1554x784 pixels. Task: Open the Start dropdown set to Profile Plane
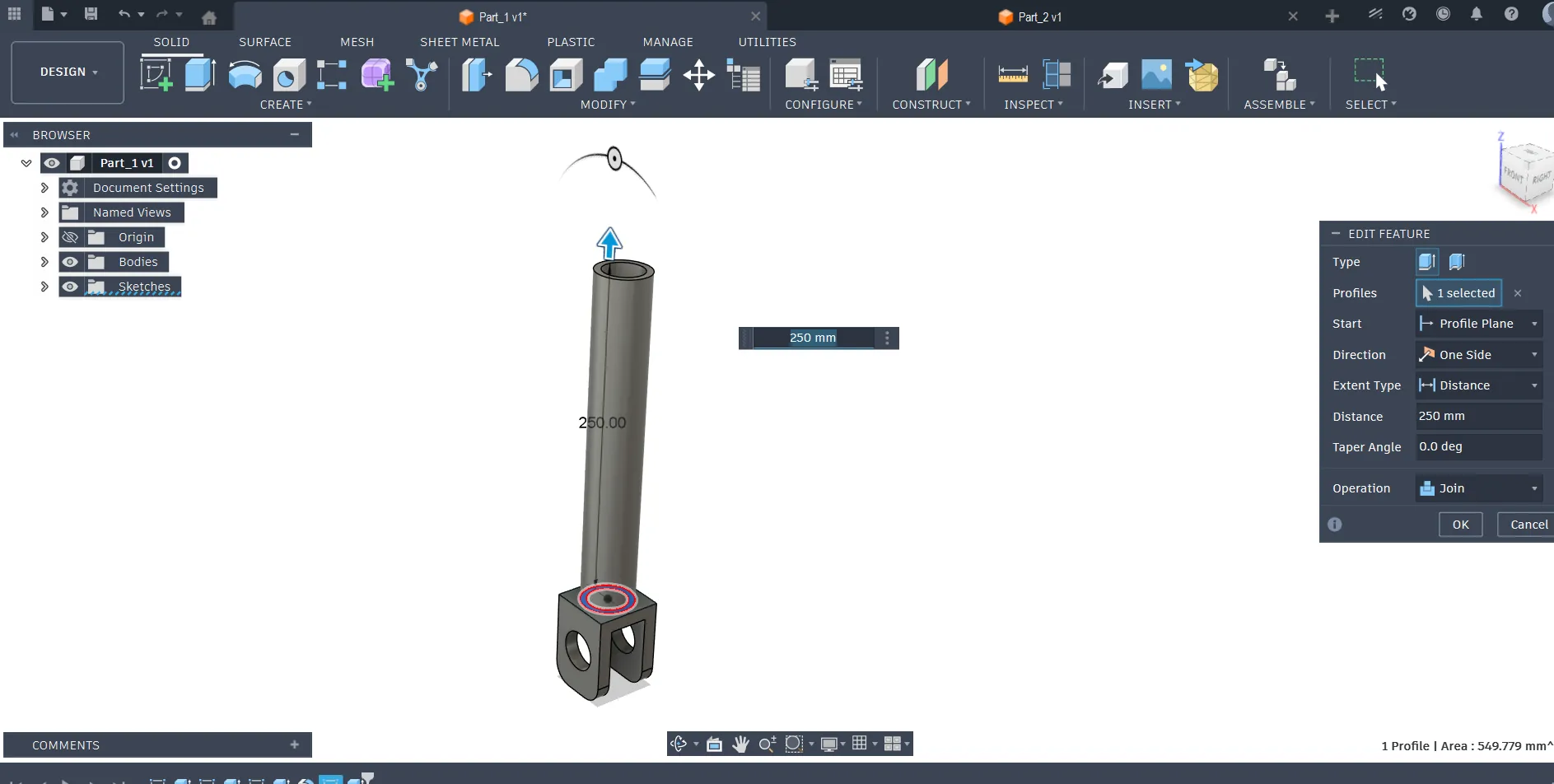(x=1479, y=324)
